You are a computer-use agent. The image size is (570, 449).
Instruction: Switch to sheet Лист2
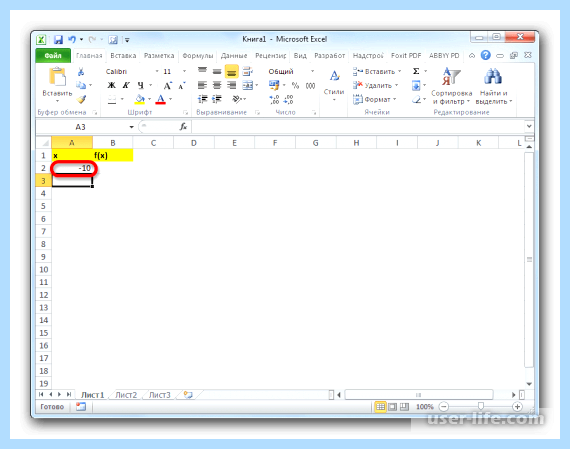point(126,395)
